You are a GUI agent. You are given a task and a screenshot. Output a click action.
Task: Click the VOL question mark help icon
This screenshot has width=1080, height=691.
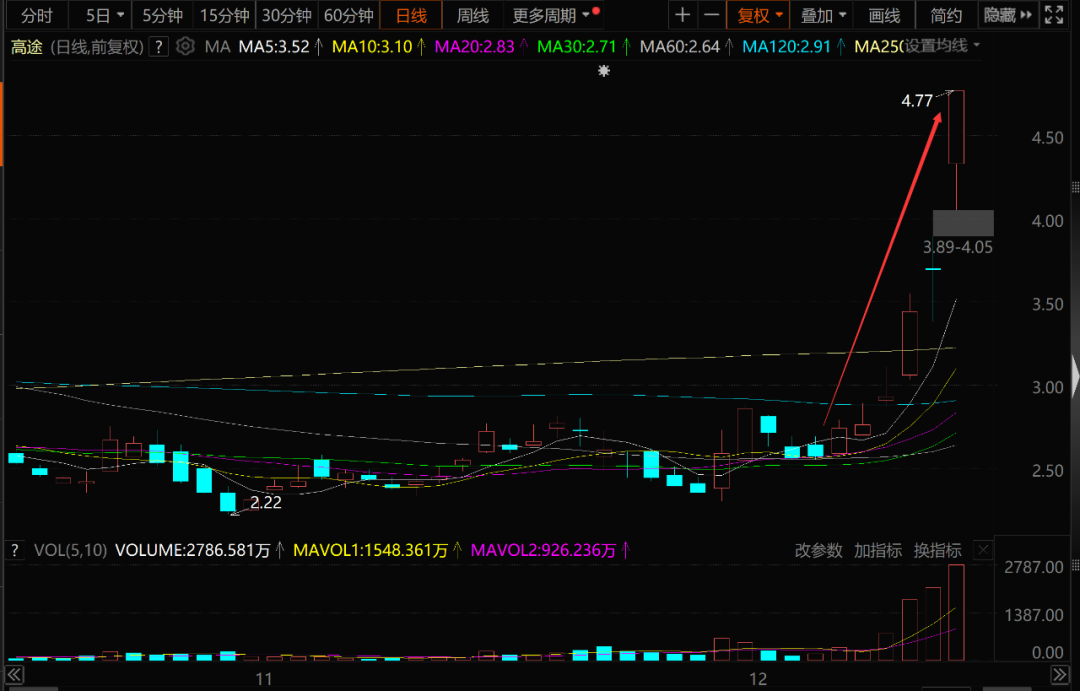point(15,550)
